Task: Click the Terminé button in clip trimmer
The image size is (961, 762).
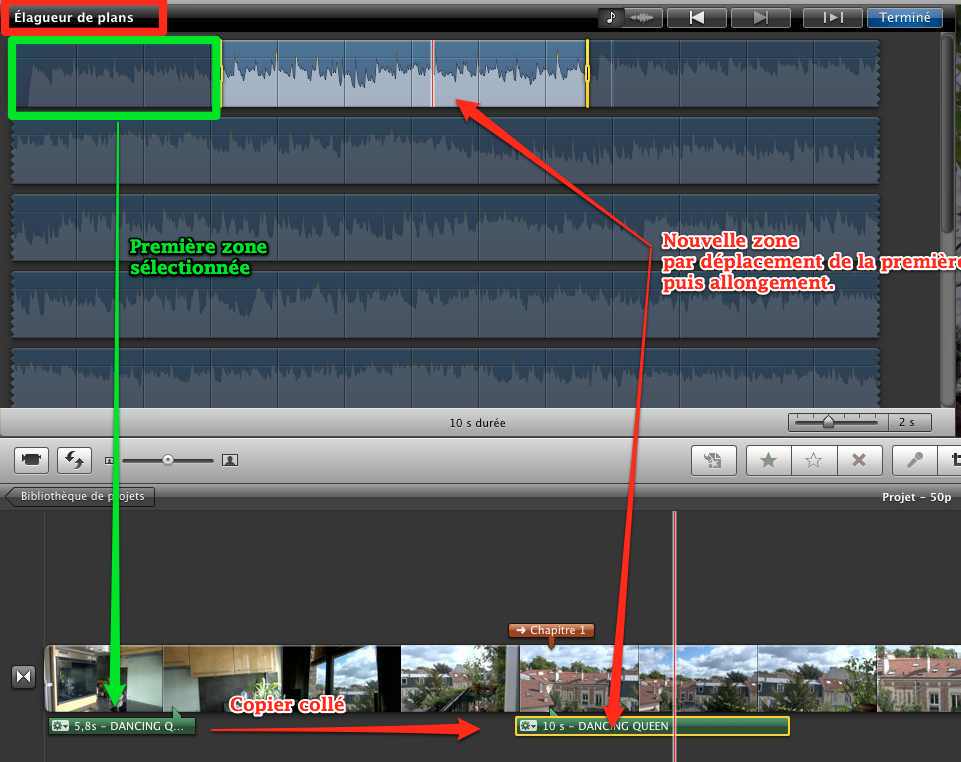Action: pyautogui.click(x=904, y=17)
